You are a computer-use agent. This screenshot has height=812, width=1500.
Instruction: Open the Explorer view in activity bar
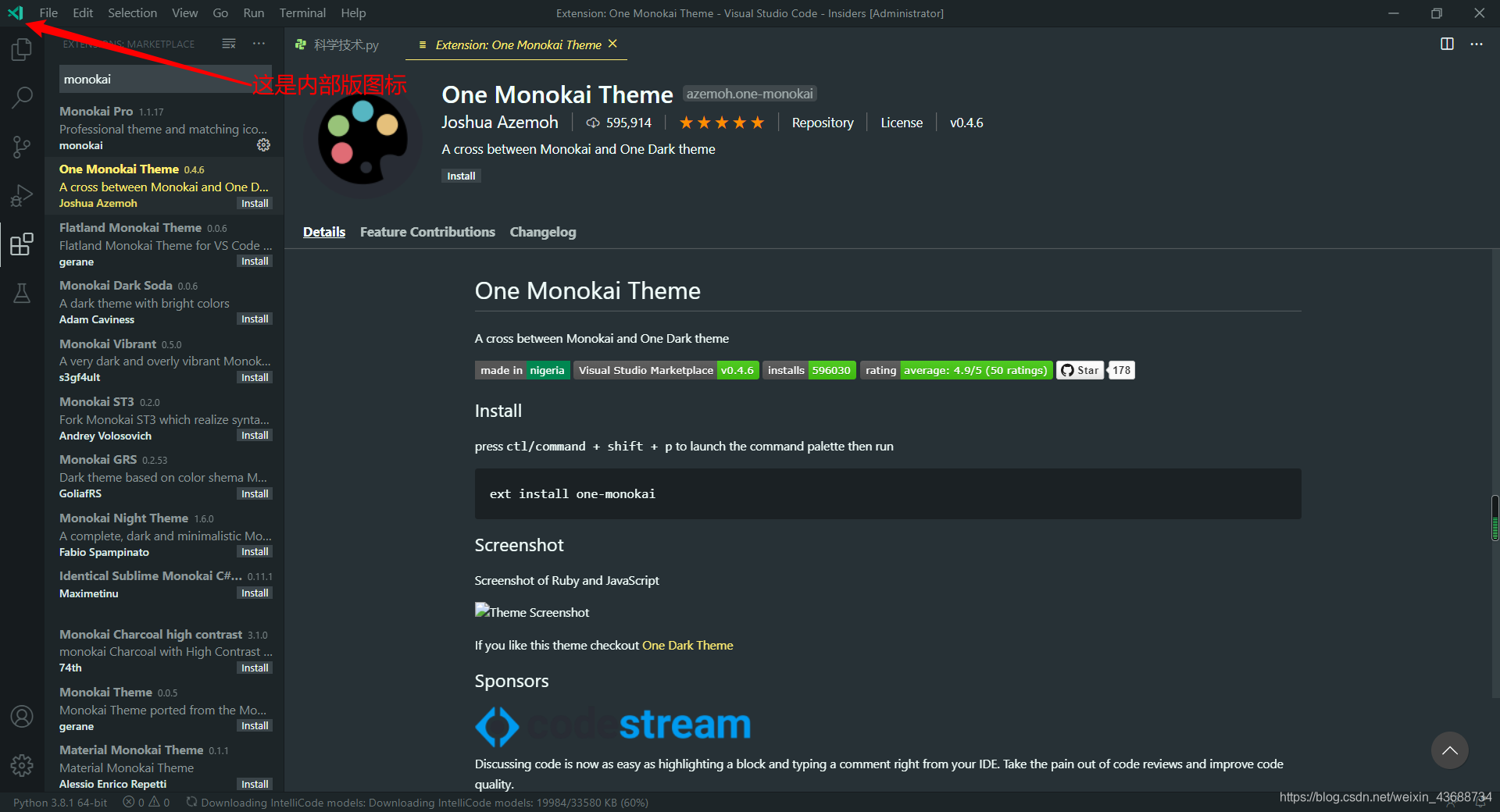22,50
